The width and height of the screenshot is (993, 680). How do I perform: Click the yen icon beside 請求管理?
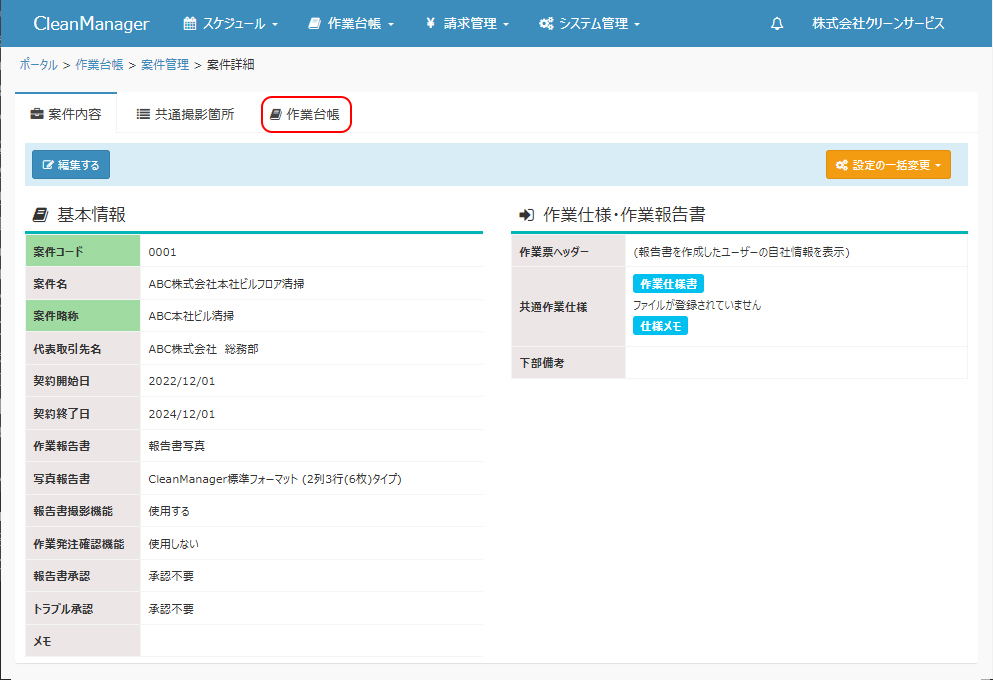[x=430, y=24]
